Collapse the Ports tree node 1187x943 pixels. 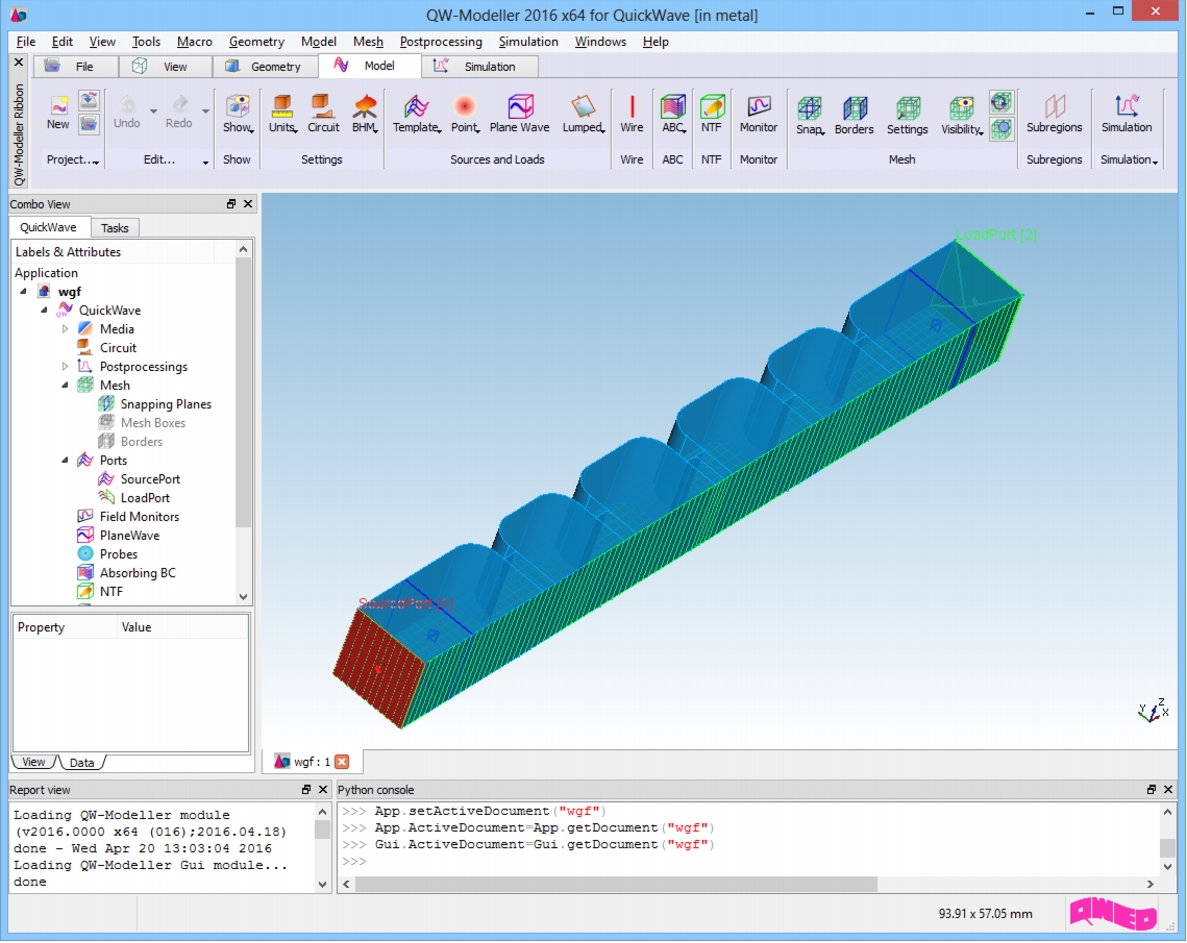pos(65,460)
